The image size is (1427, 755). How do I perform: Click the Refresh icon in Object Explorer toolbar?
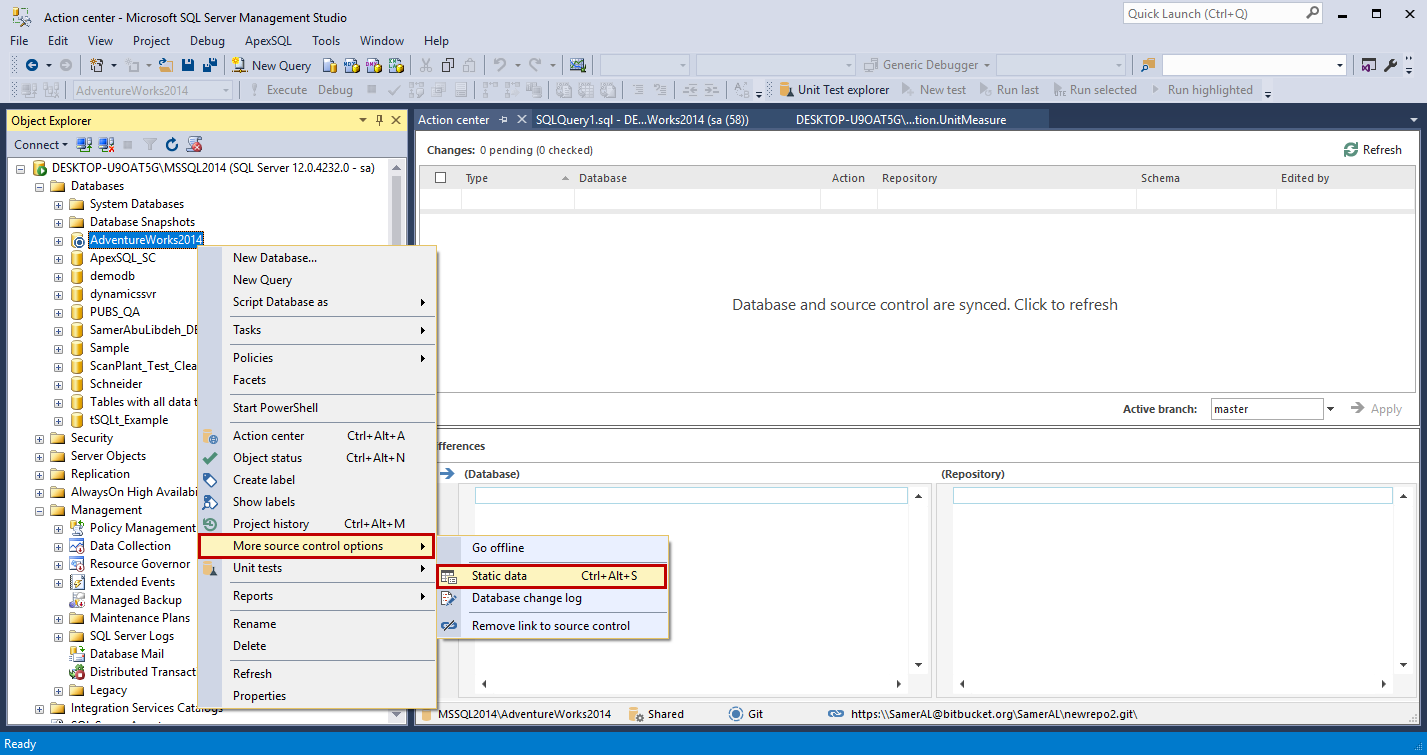(172, 145)
